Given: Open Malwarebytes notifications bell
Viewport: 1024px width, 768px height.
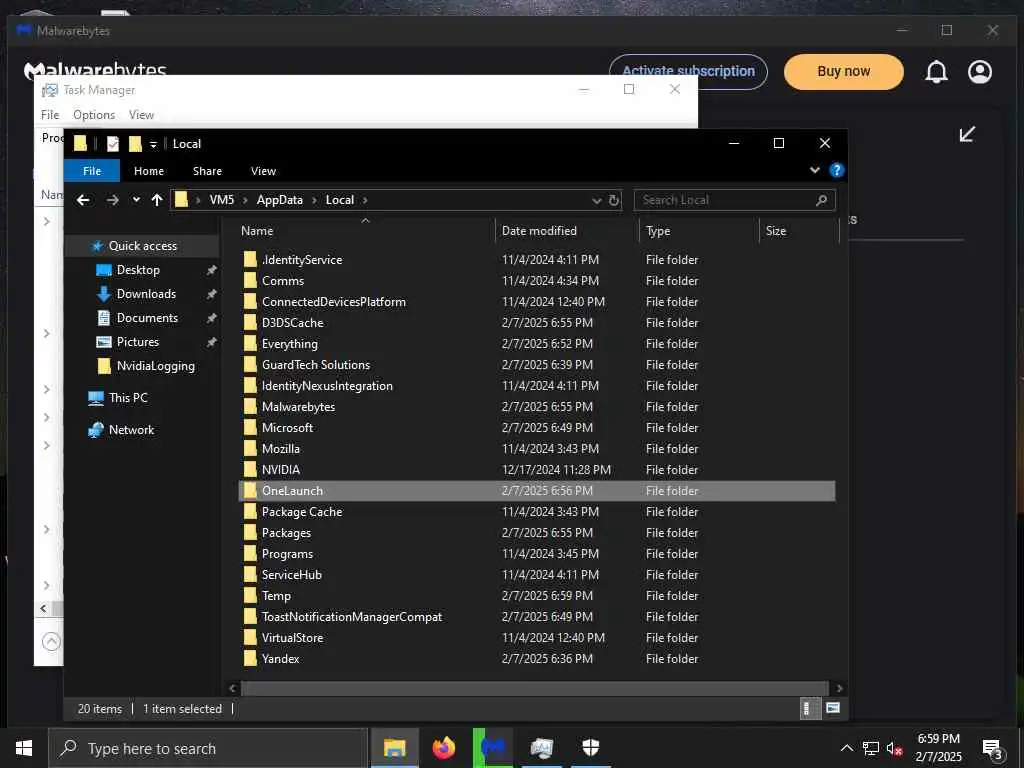Looking at the screenshot, I should (936, 72).
